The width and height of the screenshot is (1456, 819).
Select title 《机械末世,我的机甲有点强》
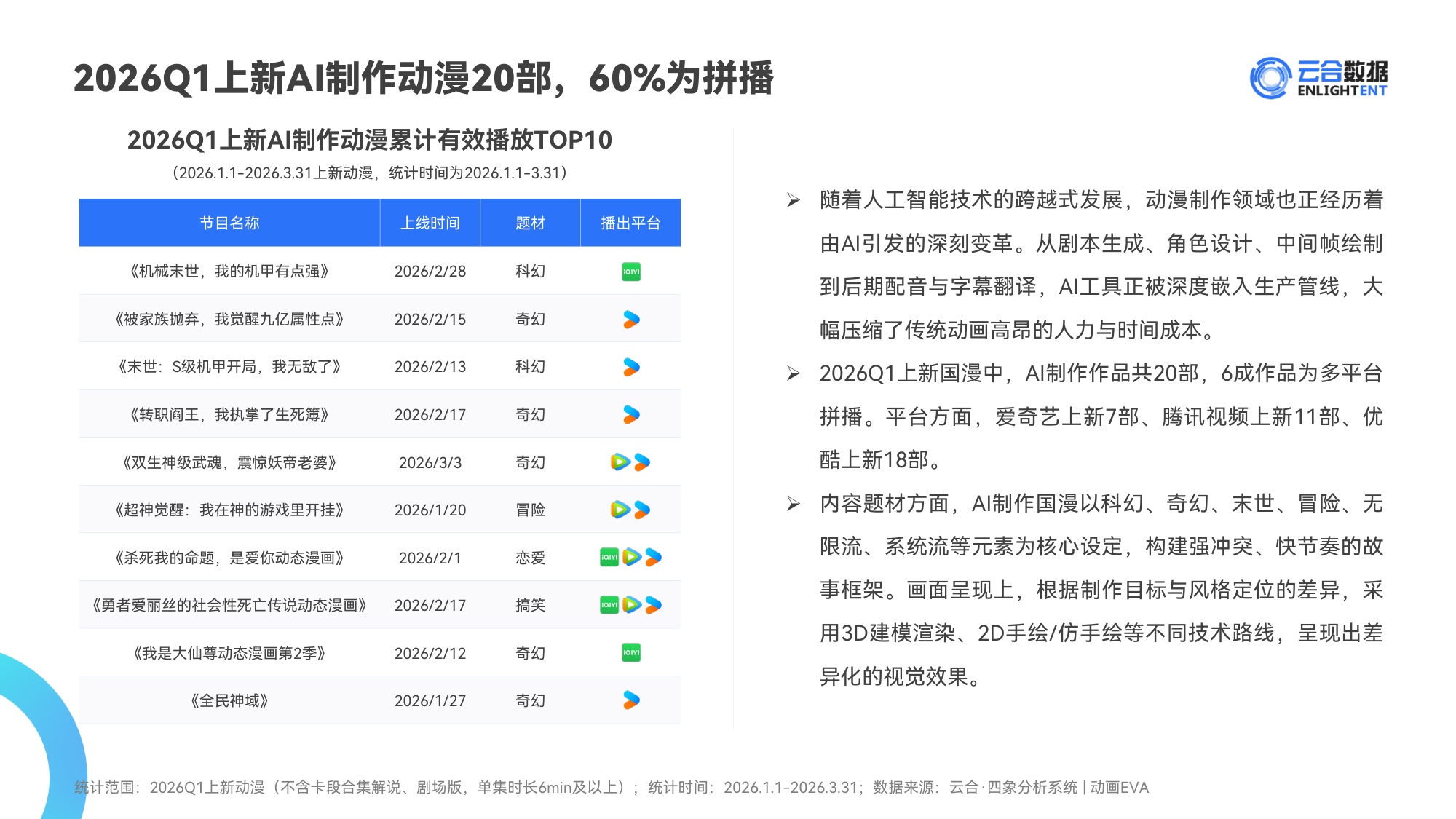[229, 272]
